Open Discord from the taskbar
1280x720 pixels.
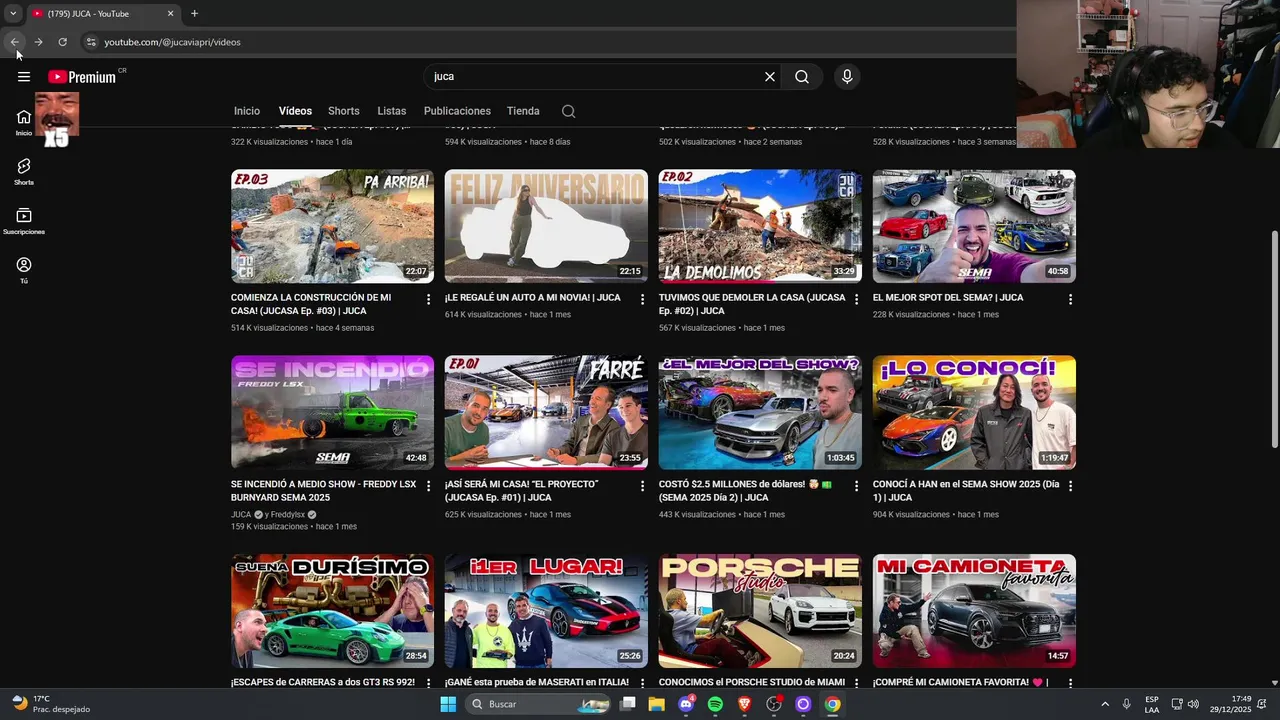[686, 704]
